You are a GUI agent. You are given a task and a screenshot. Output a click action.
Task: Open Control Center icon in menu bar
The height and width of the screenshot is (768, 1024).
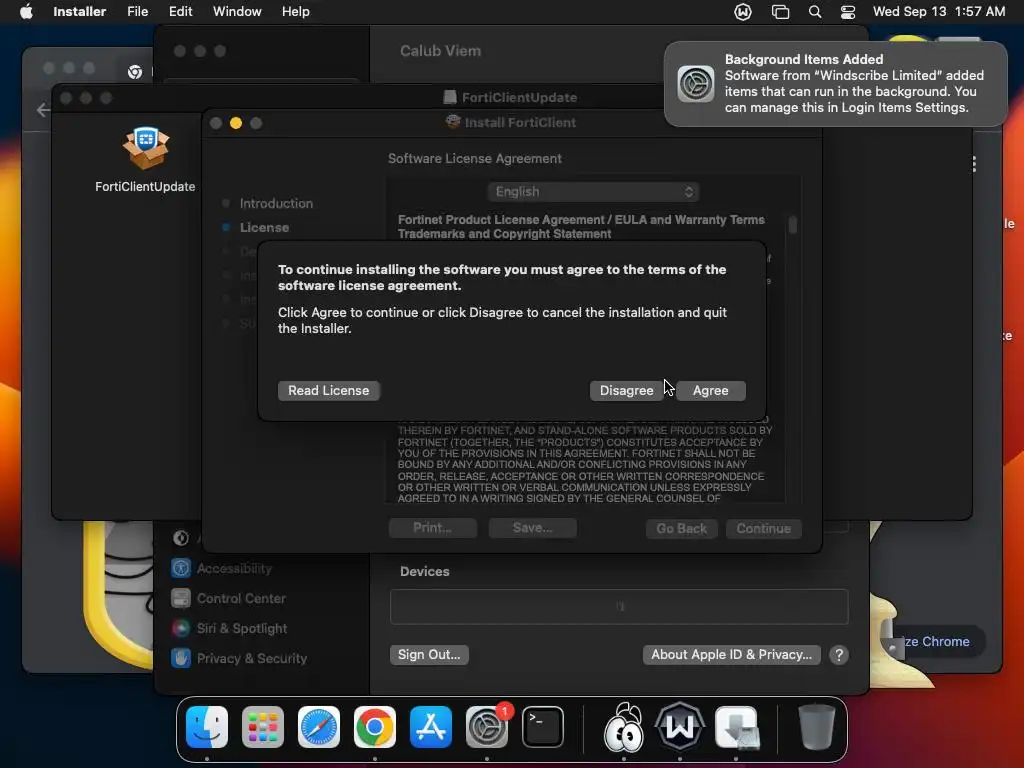point(848,12)
